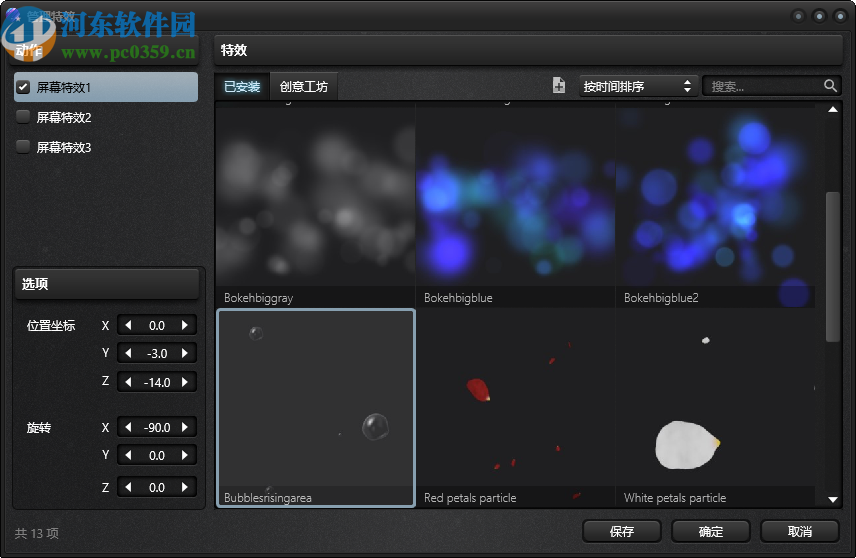Switch to the 已安装 tab
Screen dimensions: 856x558
coord(242,86)
